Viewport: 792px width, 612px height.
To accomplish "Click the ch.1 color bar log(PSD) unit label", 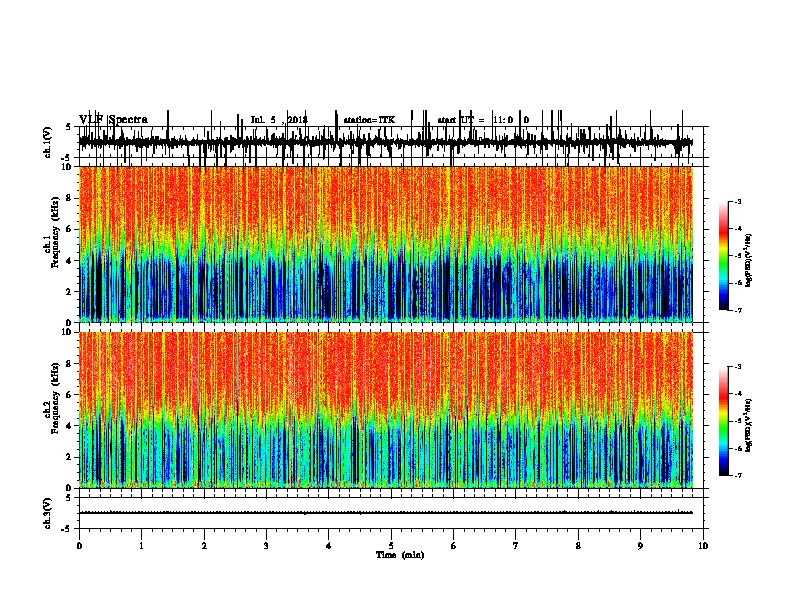I will (x=749, y=260).
